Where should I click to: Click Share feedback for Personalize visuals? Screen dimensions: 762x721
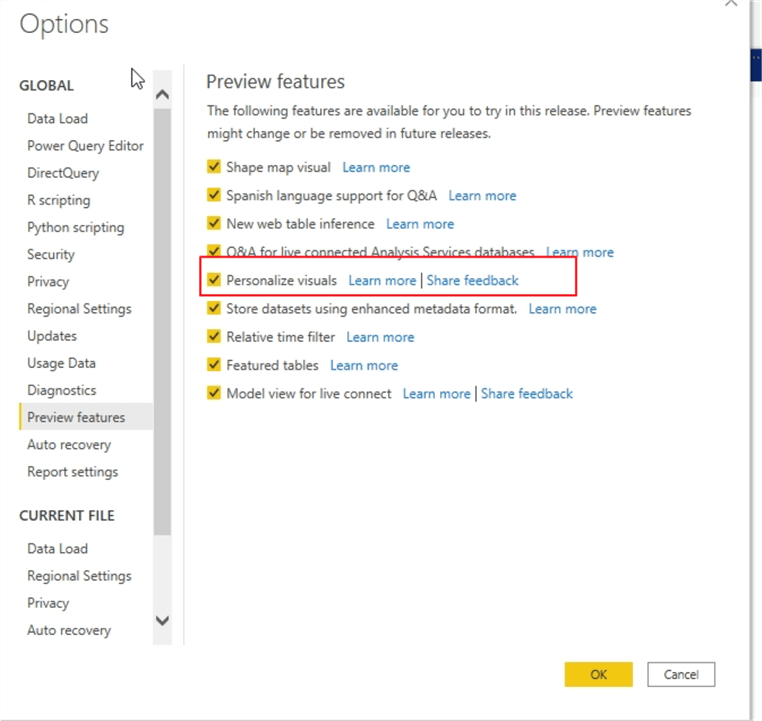pos(472,281)
